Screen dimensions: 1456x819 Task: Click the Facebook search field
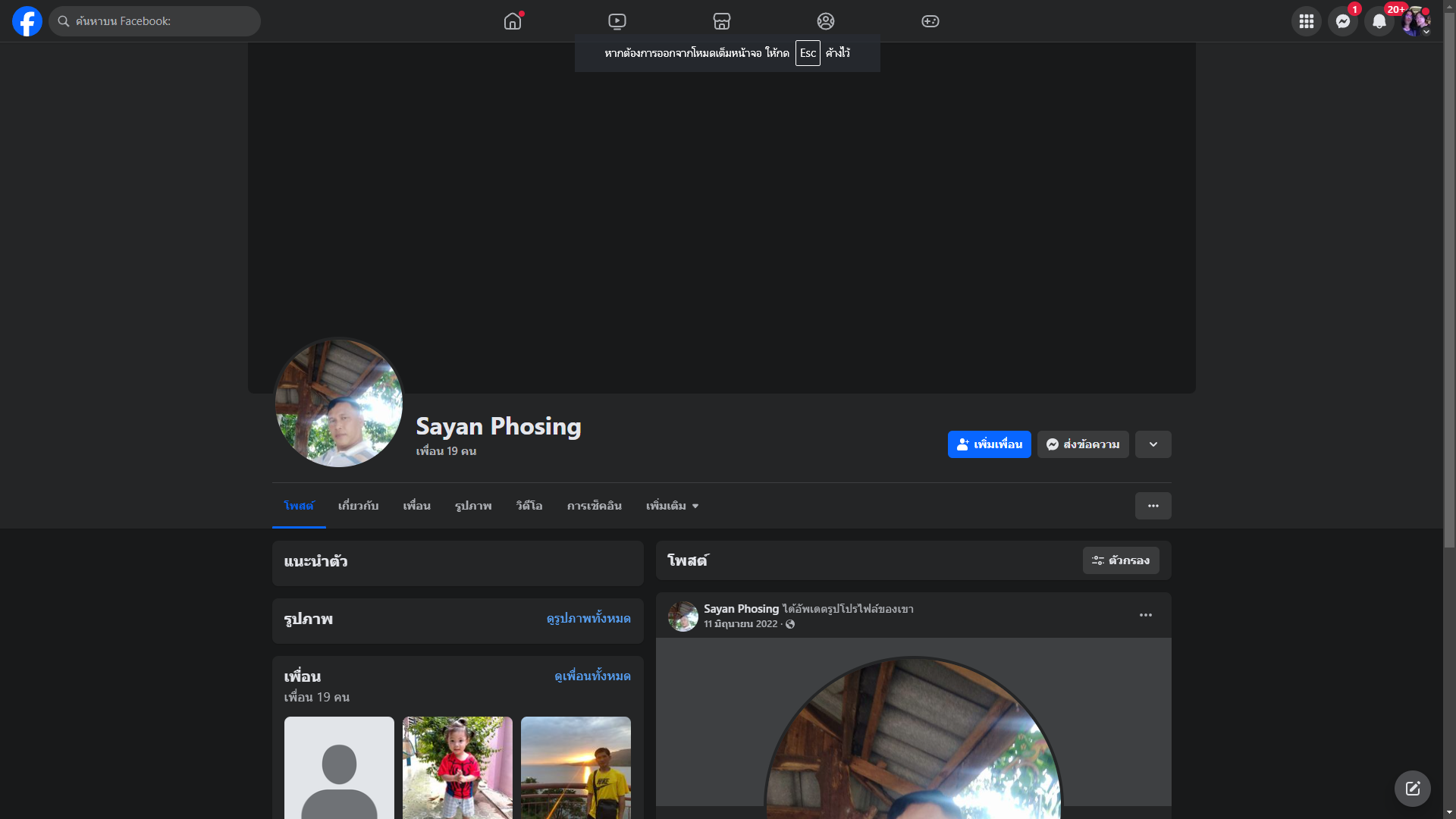155,21
